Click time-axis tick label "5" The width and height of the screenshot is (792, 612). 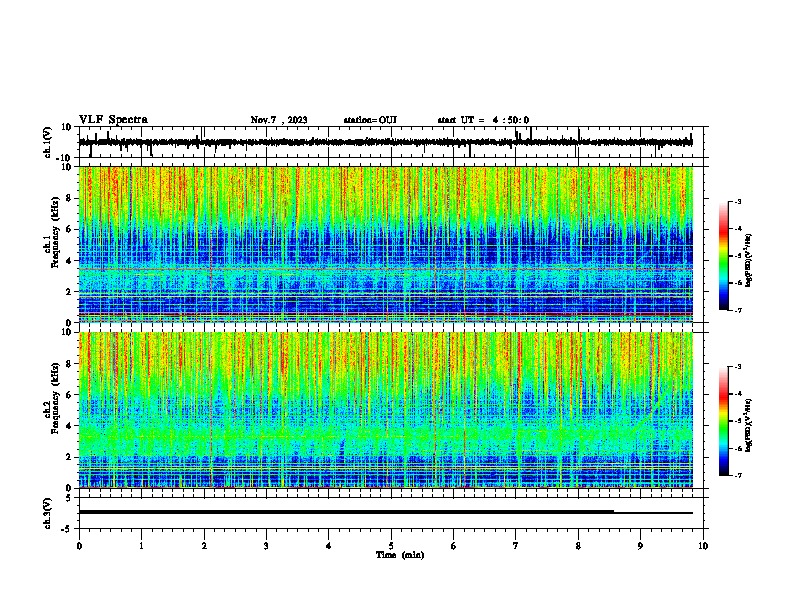tap(391, 546)
